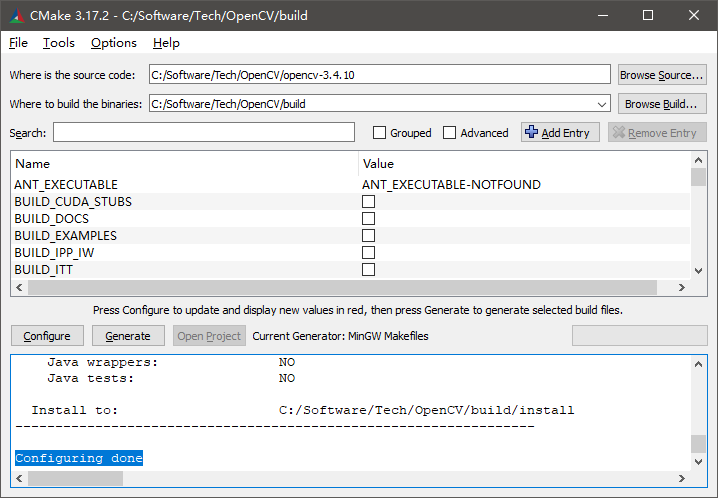This screenshot has height=498, width=718.
Task: Close the CMake window
Action: tap(694, 15)
